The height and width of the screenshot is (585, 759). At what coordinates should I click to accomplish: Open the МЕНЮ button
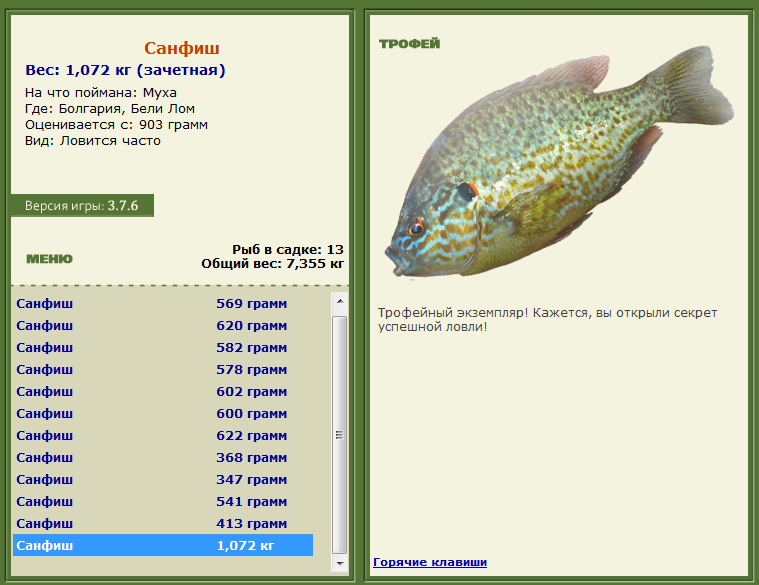point(49,259)
